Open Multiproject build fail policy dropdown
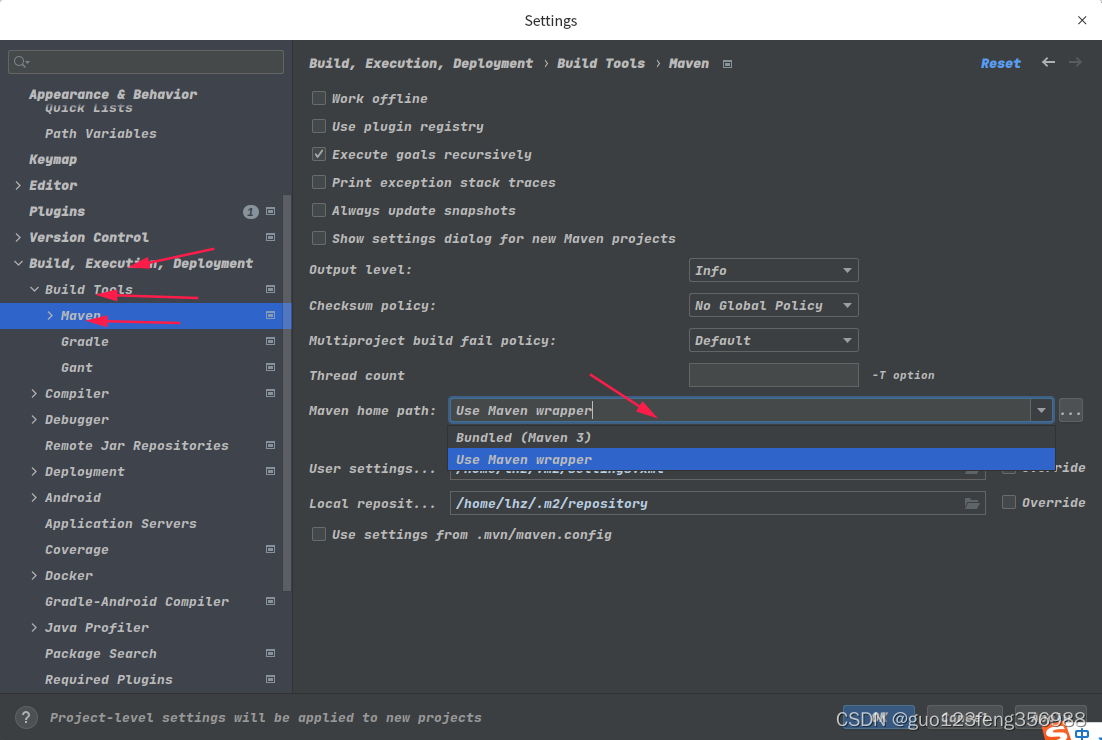 click(x=773, y=340)
